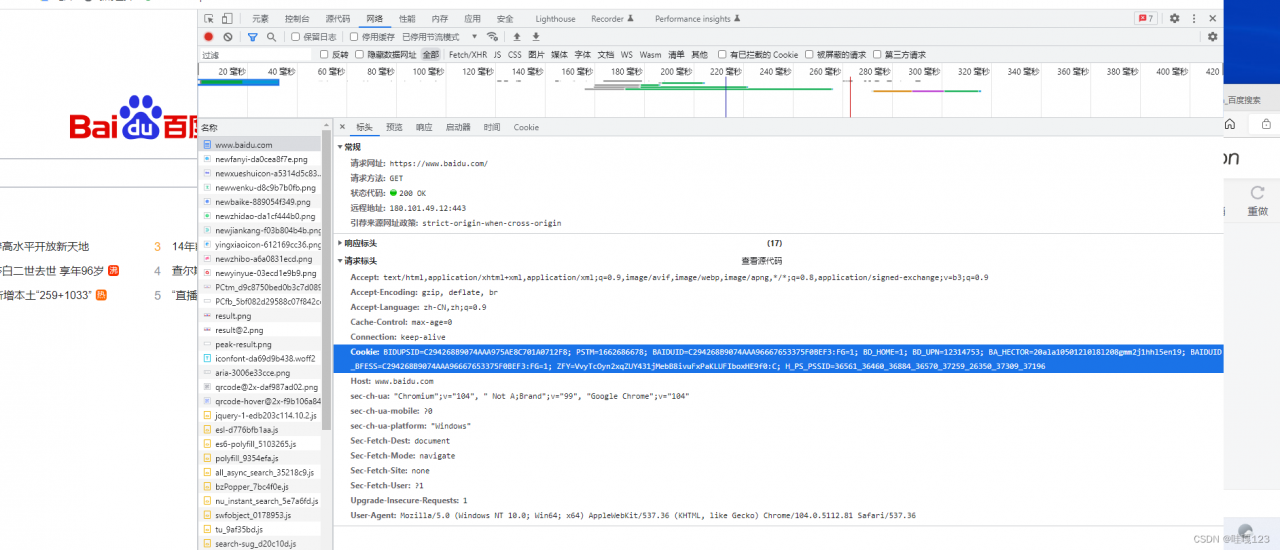1280x550 pixels.
Task: Check the 被屏蔽的请求 checkbox
Action: (809, 55)
